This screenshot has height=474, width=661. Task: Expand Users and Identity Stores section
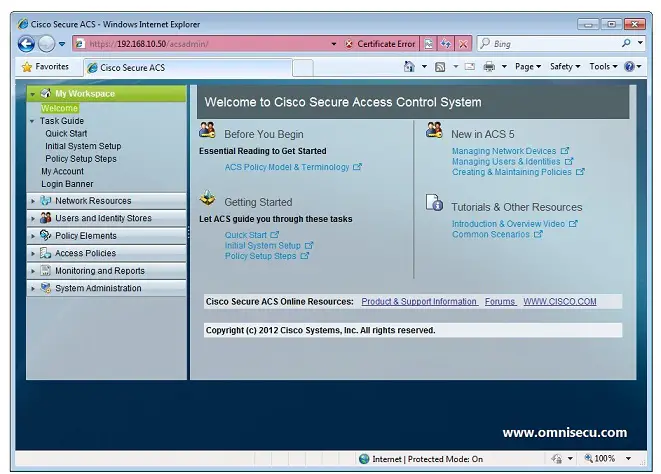click(33, 218)
